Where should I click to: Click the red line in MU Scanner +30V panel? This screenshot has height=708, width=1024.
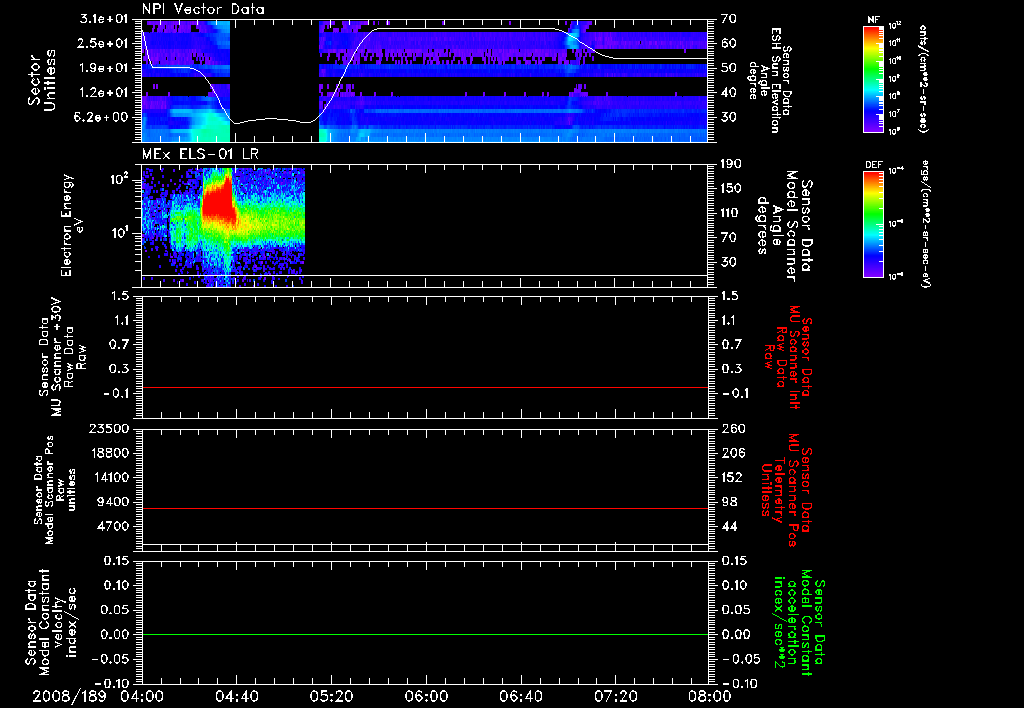tap(425, 387)
